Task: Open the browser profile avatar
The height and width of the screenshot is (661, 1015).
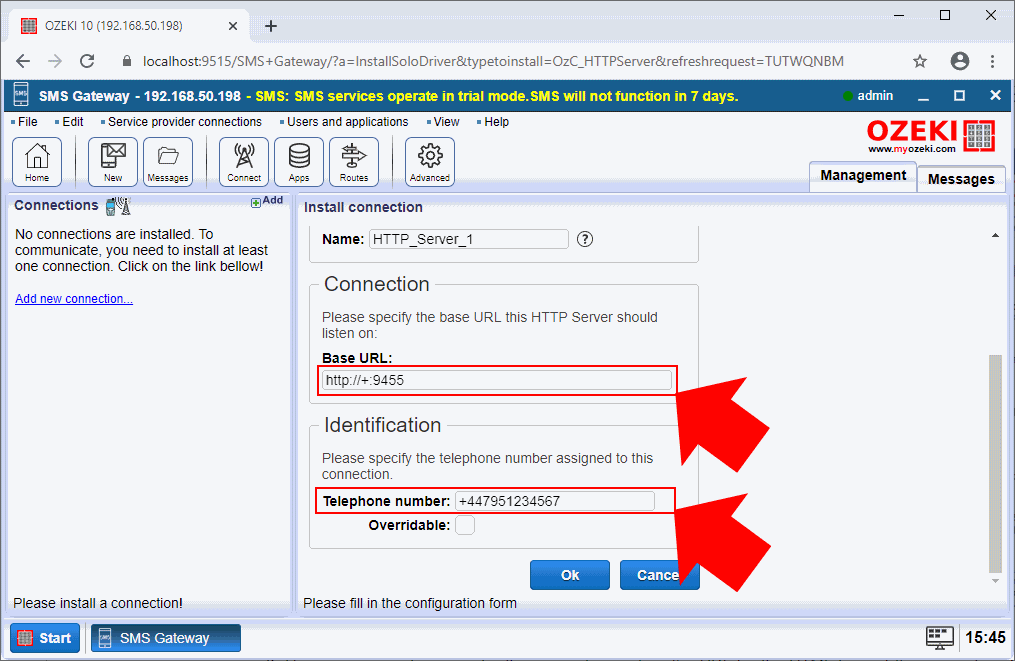Action: coord(959,61)
